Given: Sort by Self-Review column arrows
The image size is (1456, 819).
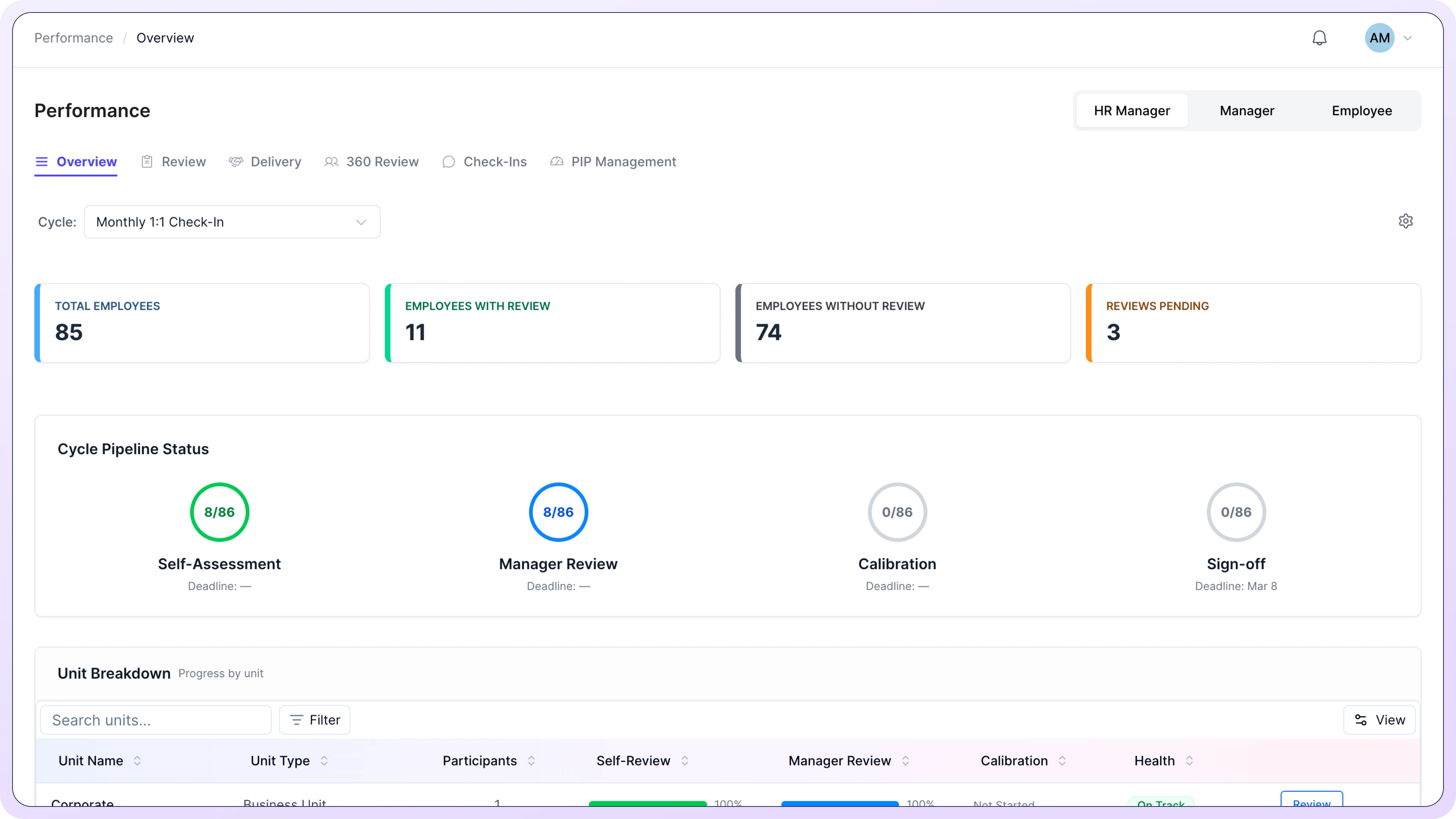Looking at the screenshot, I should 684,761.
